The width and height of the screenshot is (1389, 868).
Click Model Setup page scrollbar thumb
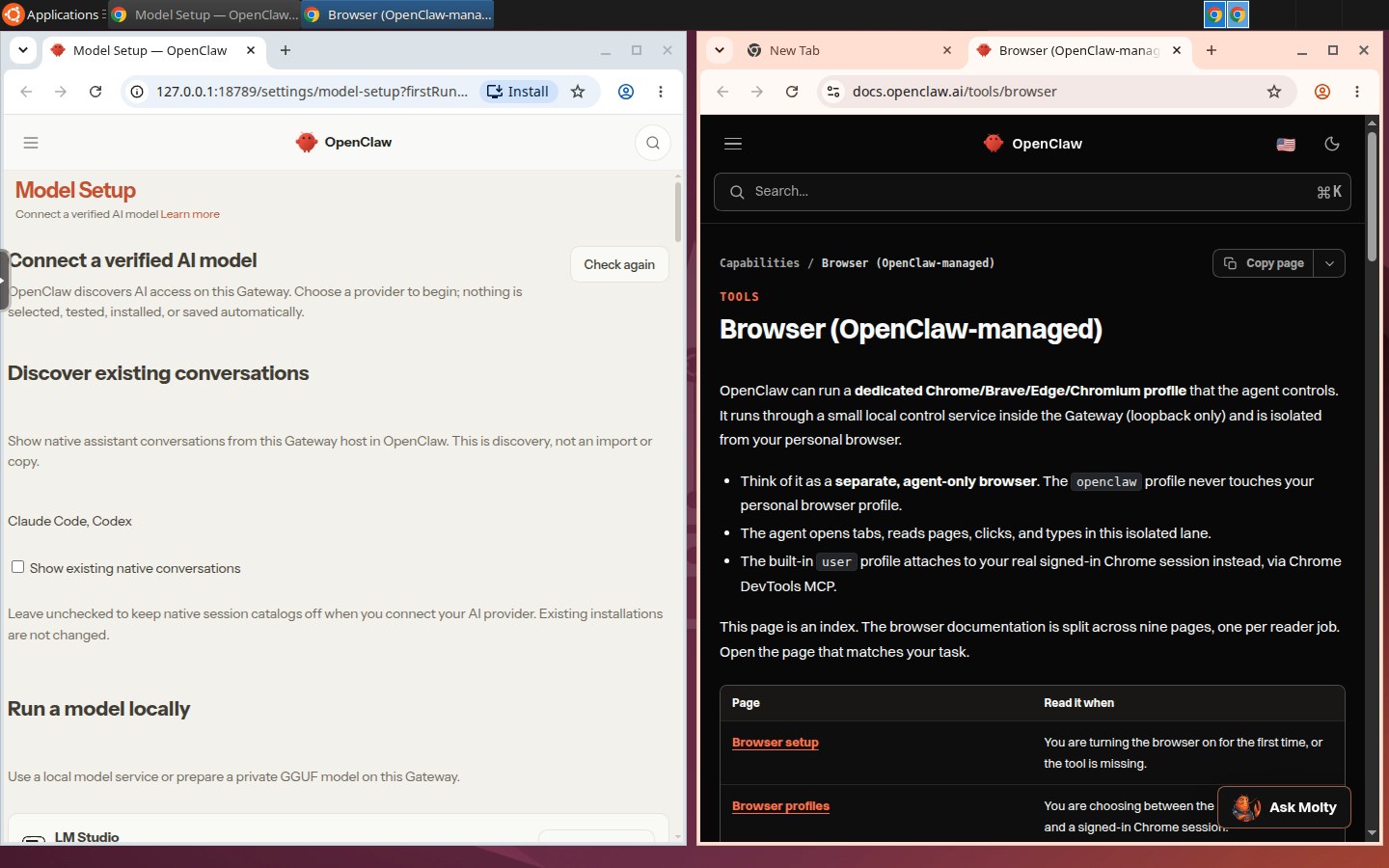(677, 212)
